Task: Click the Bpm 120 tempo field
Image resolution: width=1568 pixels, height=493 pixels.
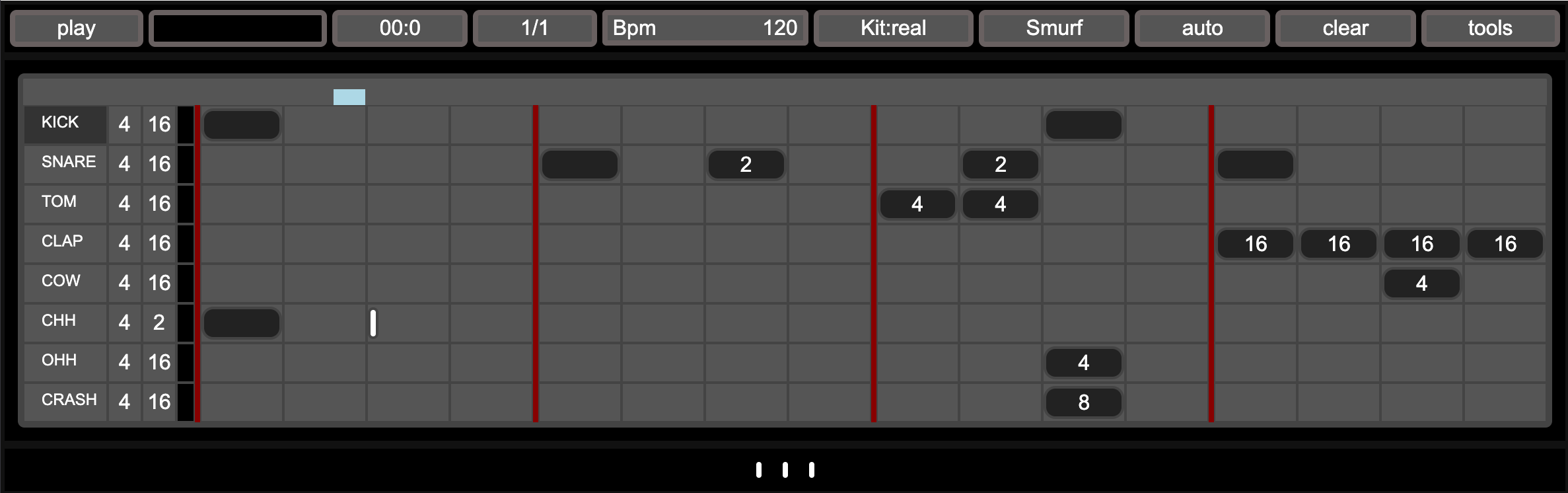Action: [x=705, y=28]
